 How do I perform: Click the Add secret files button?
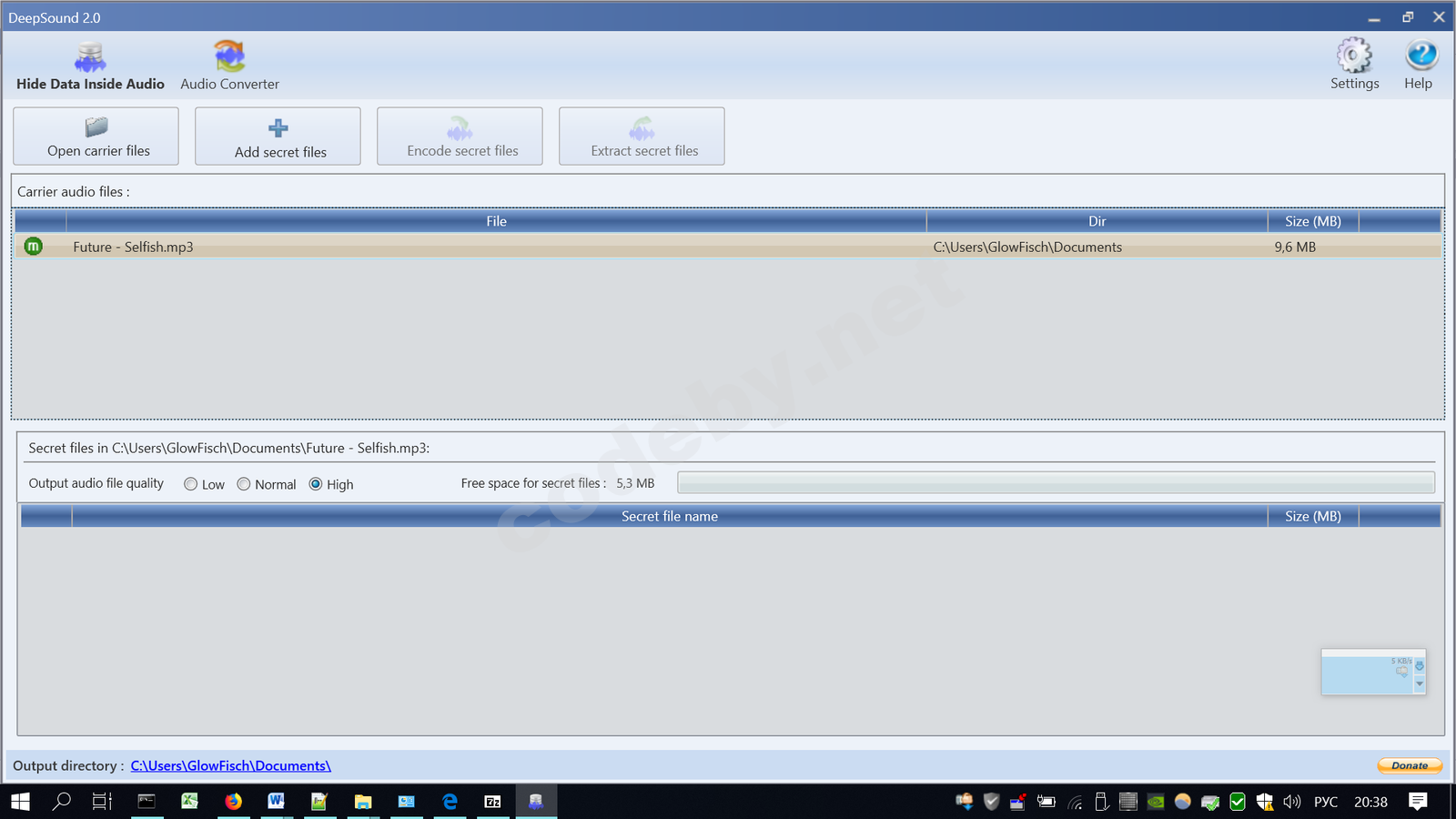click(x=278, y=136)
